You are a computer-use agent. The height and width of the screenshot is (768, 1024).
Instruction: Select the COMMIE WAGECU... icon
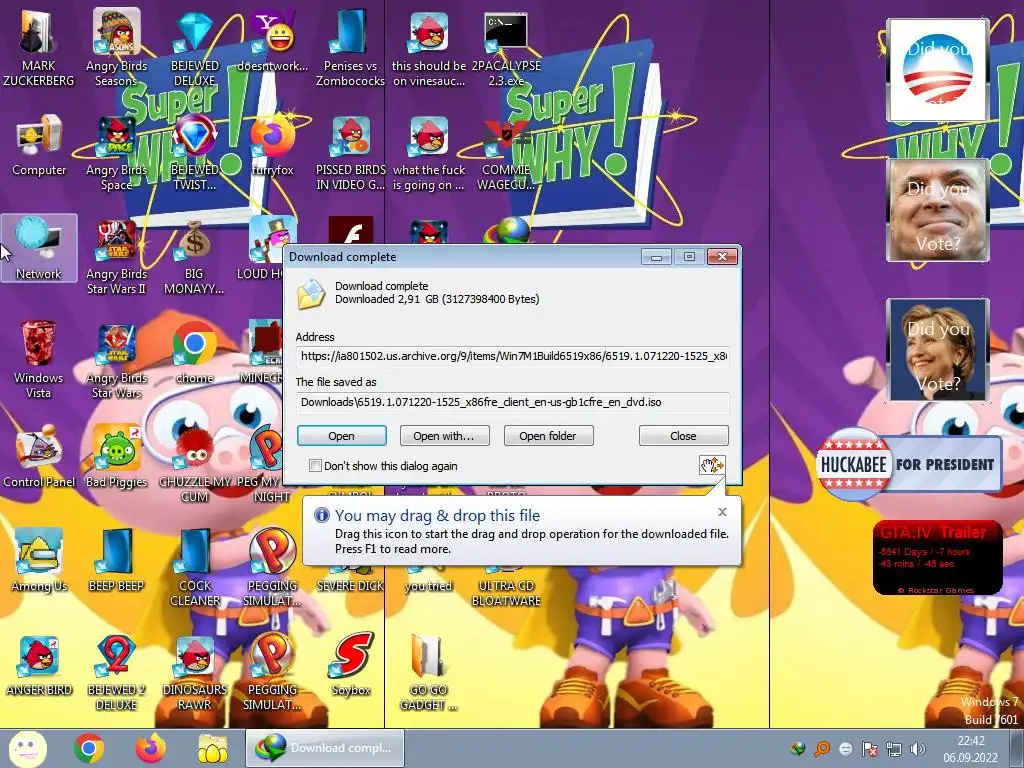pyautogui.click(x=506, y=152)
